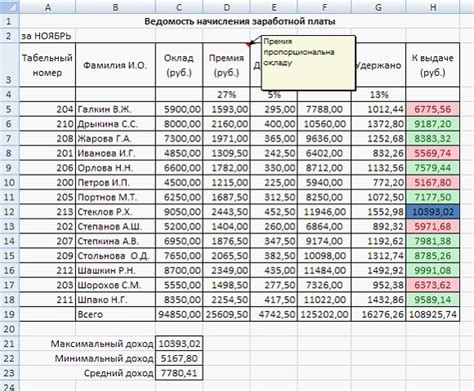This screenshot has width=474, height=391.
Task: Select cell with name 'Жарова Г.А.'
Action: (x=115, y=138)
